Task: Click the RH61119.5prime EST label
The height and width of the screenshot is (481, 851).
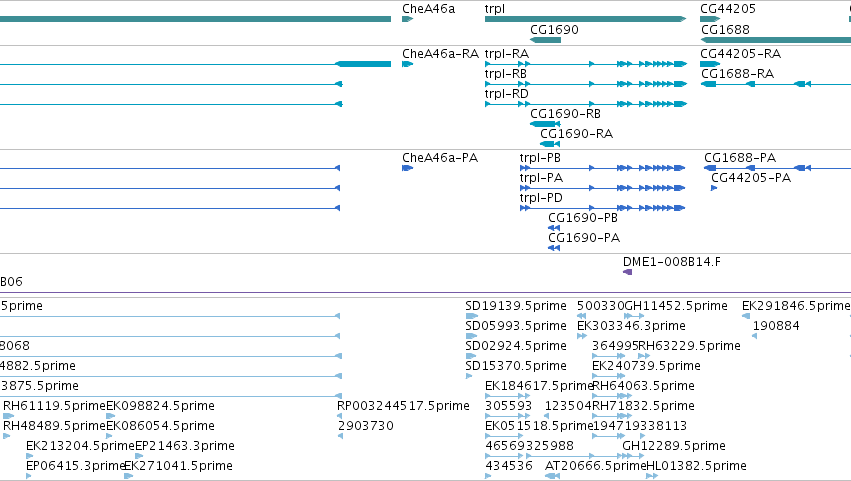Action: (54, 406)
